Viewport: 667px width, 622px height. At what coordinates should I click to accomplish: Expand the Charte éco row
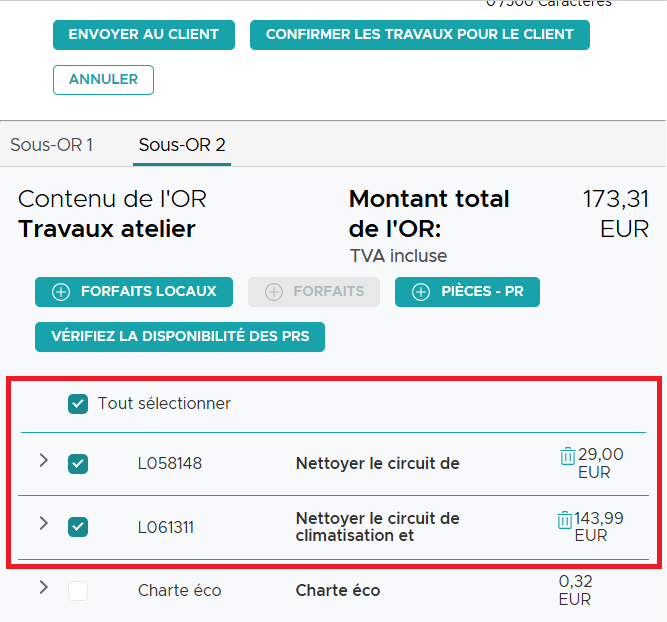pos(43,587)
